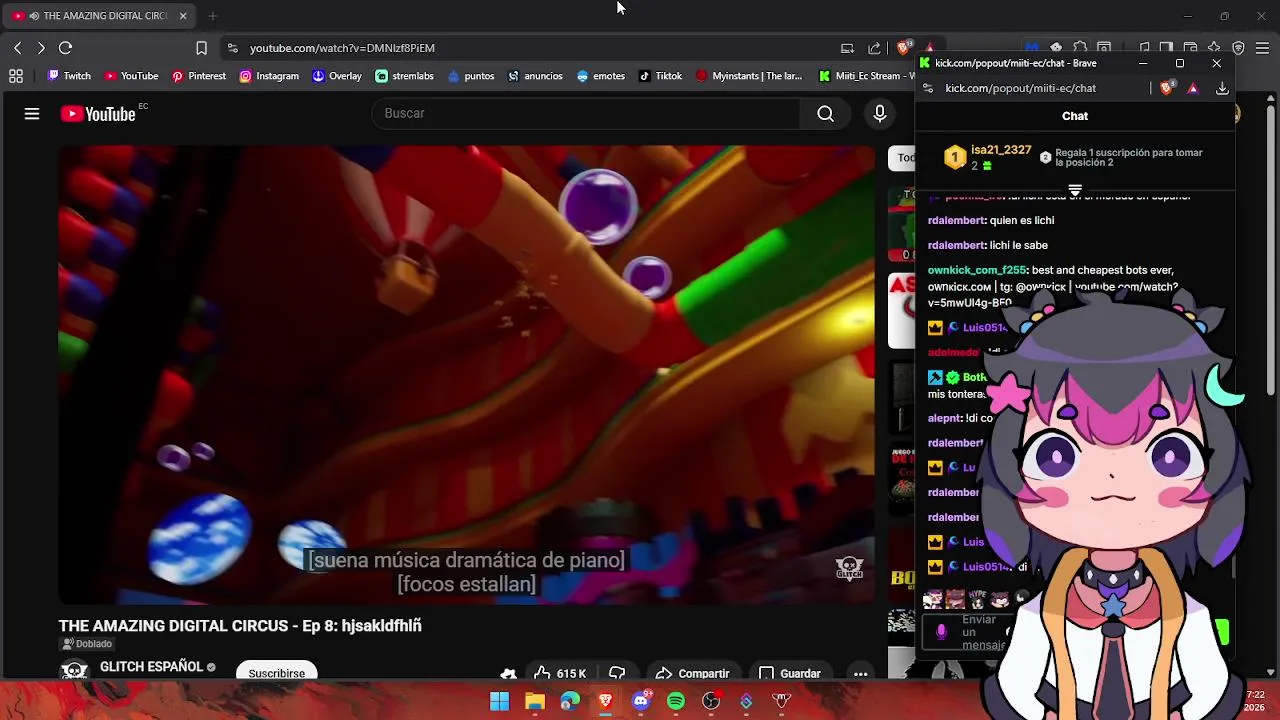Open the site settings icon beside the URL

[232, 48]
